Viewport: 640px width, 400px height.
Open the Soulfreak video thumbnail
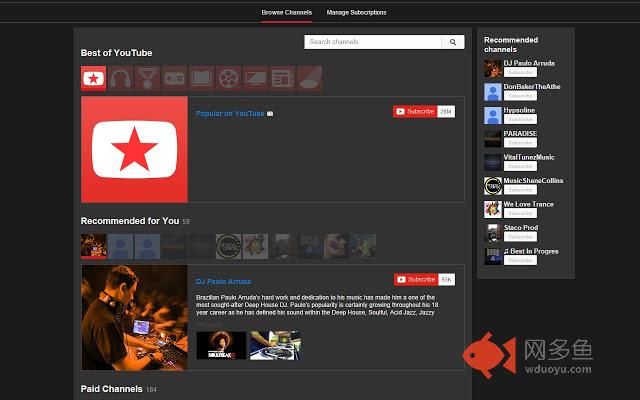[221, 345]
